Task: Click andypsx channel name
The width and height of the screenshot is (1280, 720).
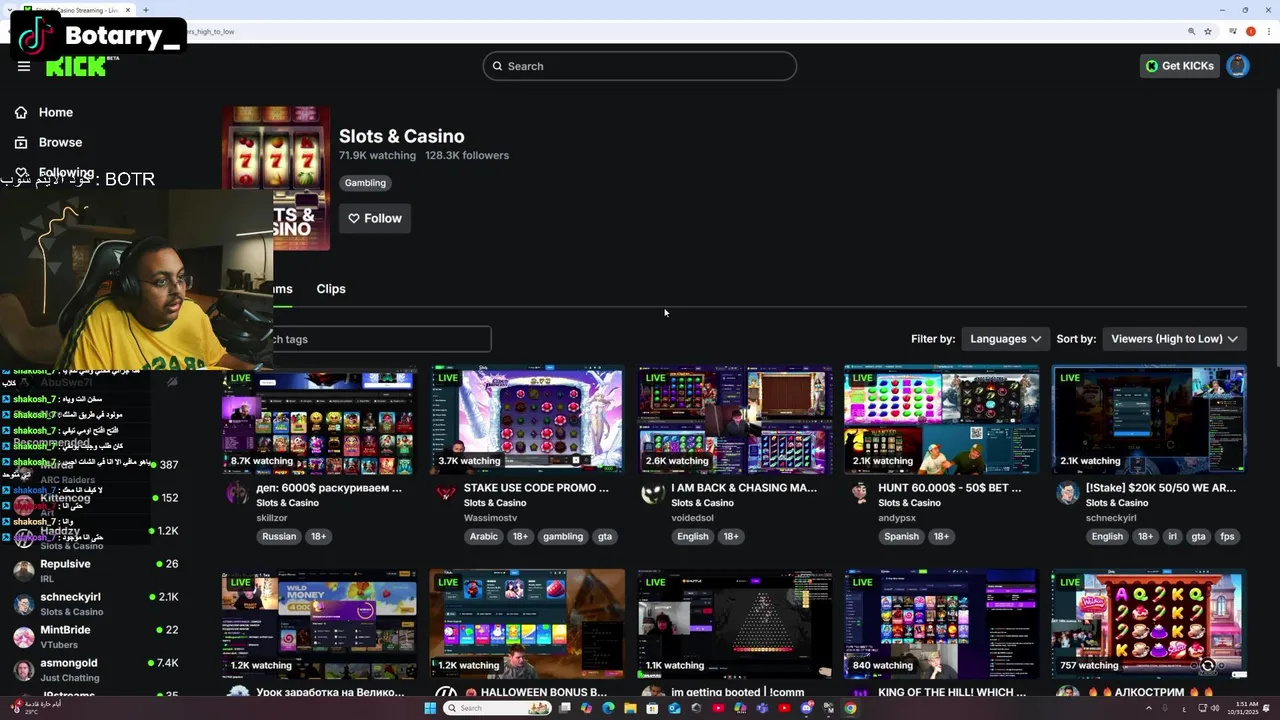Action: pyautogui.click(x=897, y=518)
